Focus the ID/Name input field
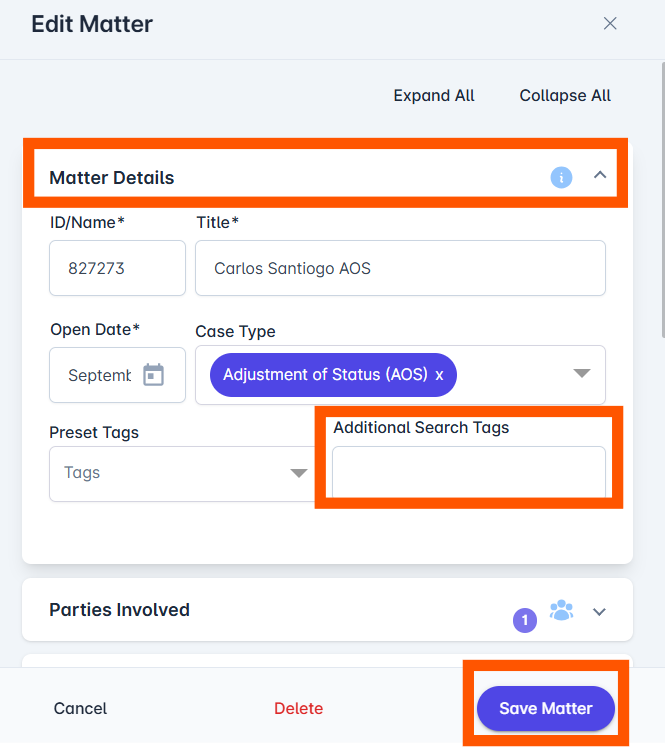Screen dimensions: 665x747 (118, 268)
